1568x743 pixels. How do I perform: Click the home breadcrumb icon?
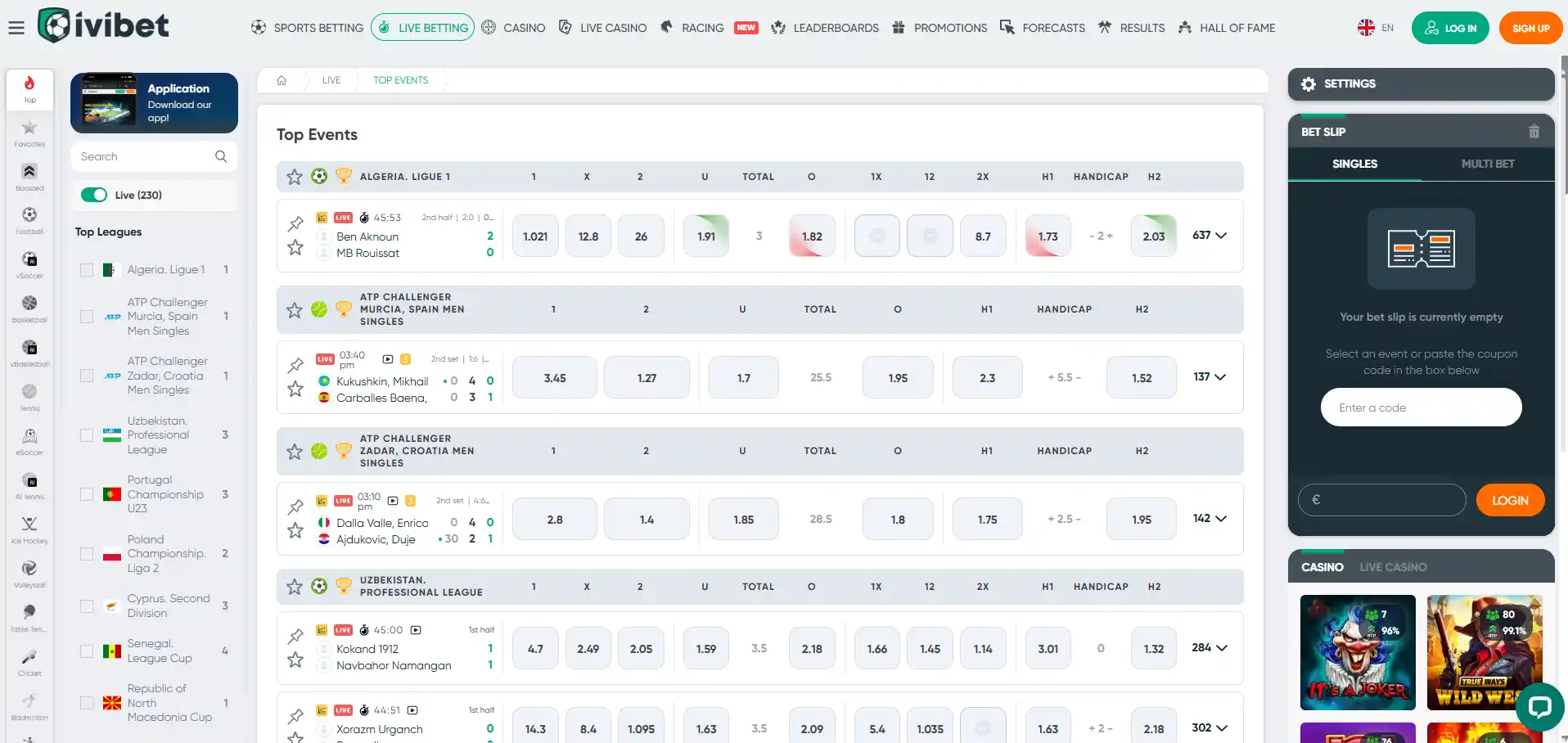click(x=282, y=80)
